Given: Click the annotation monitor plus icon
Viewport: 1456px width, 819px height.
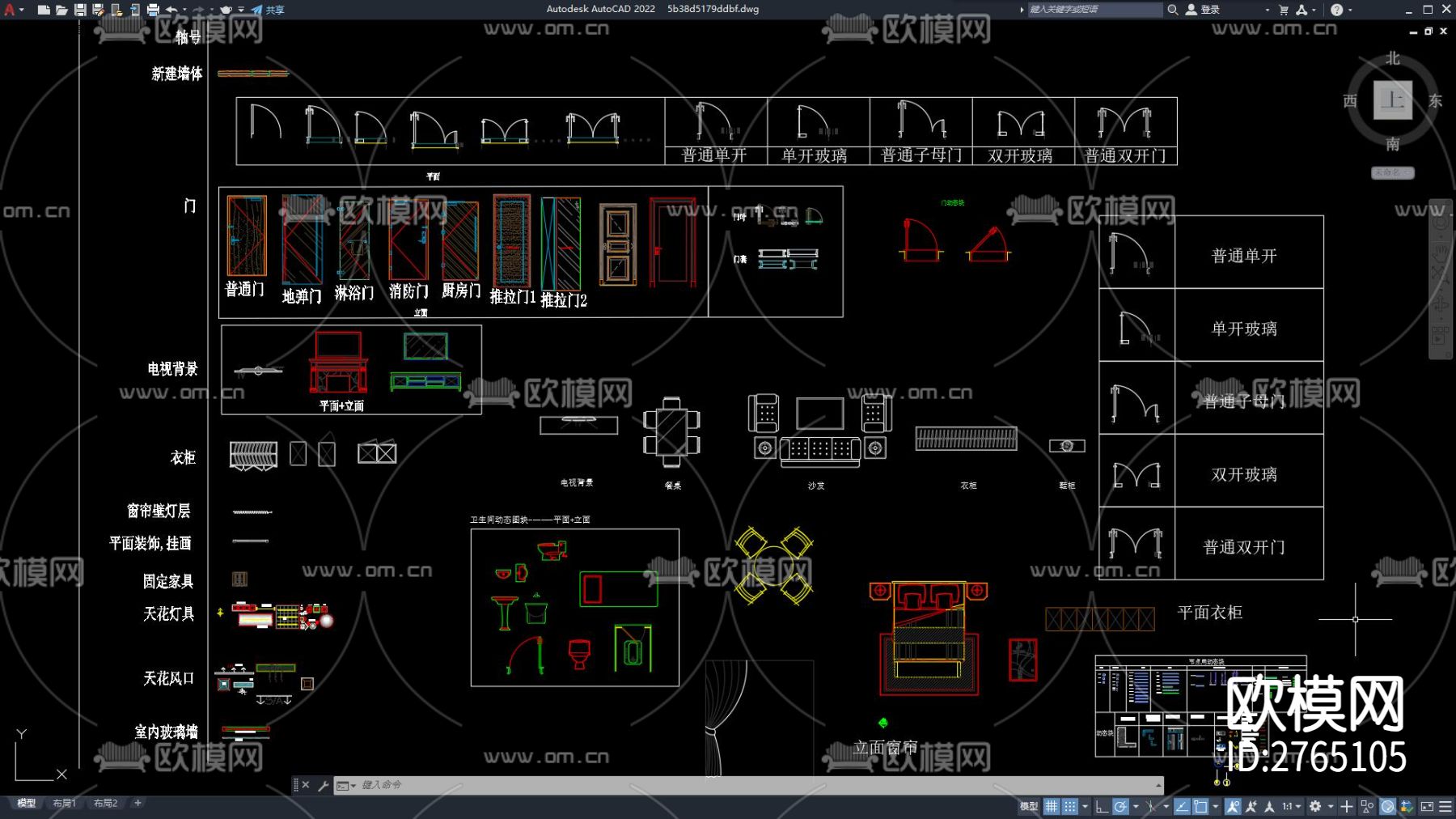Looking at the screenshot, I should coord(1347,806).
